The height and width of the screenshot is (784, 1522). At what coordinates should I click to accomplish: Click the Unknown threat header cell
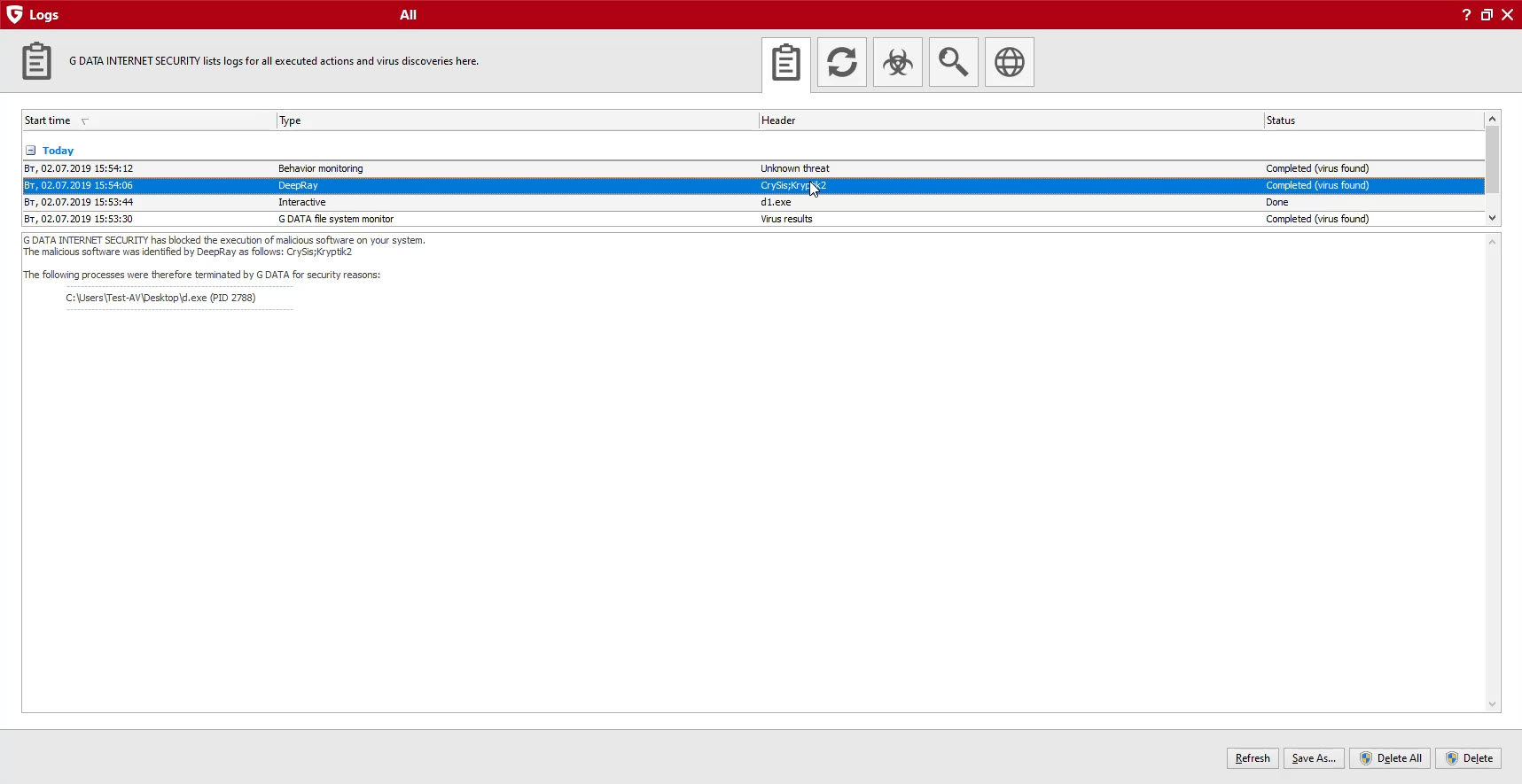click(795, 168)
